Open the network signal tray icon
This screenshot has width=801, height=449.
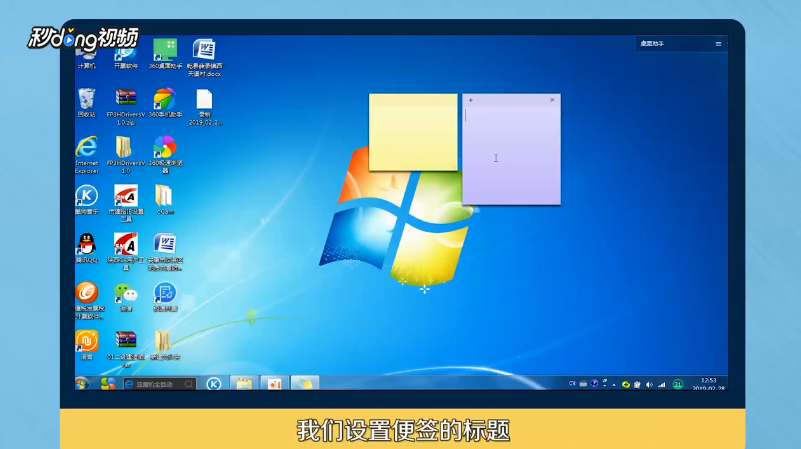662,385
